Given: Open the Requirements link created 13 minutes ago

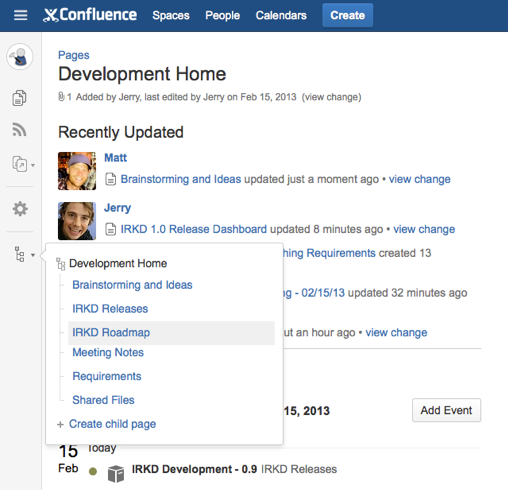Looking at the screenshot, I should [x=329, y=253].
